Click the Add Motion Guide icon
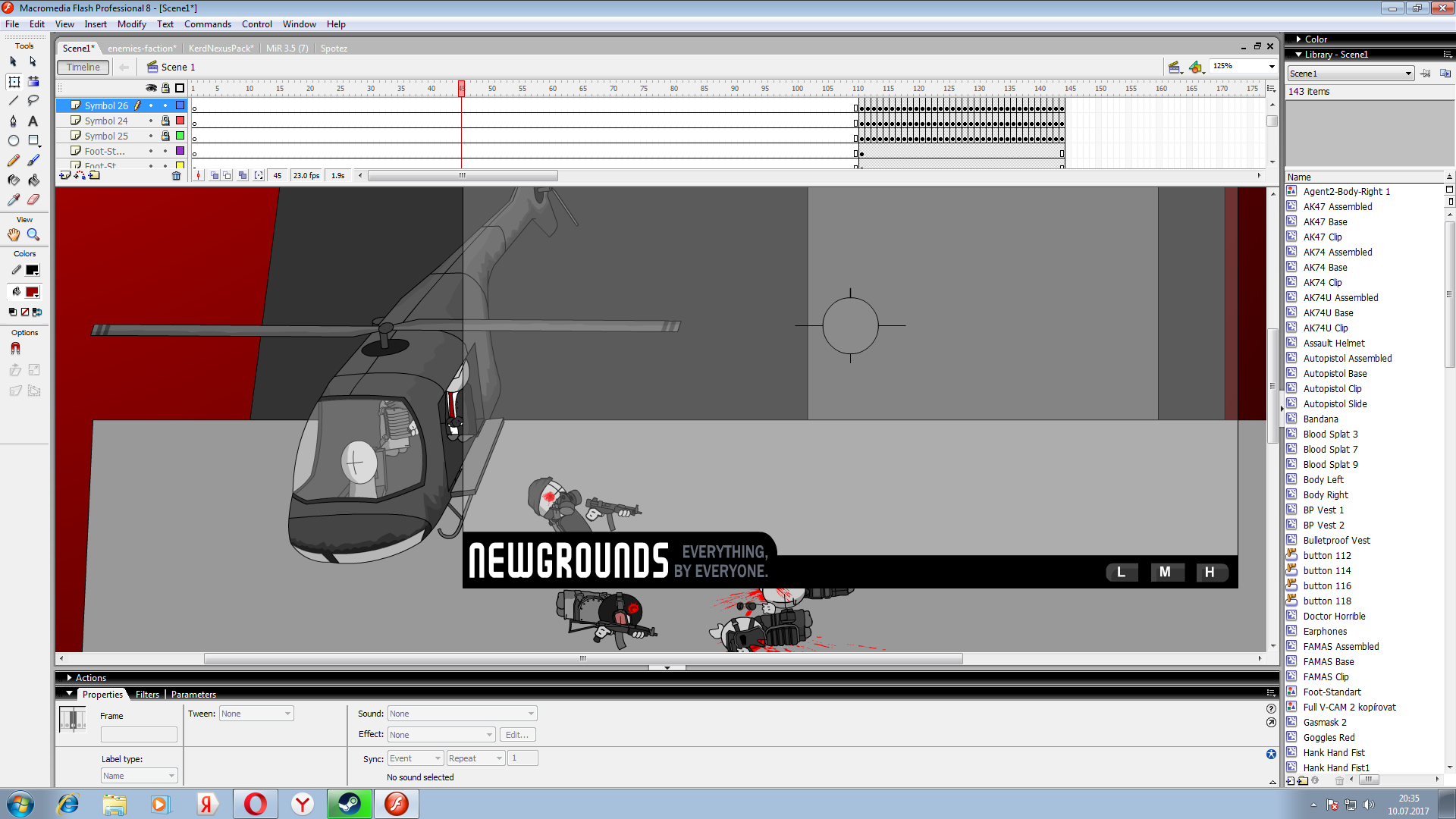This screenshot has width=1456, height=819. [x=80, y=175]
